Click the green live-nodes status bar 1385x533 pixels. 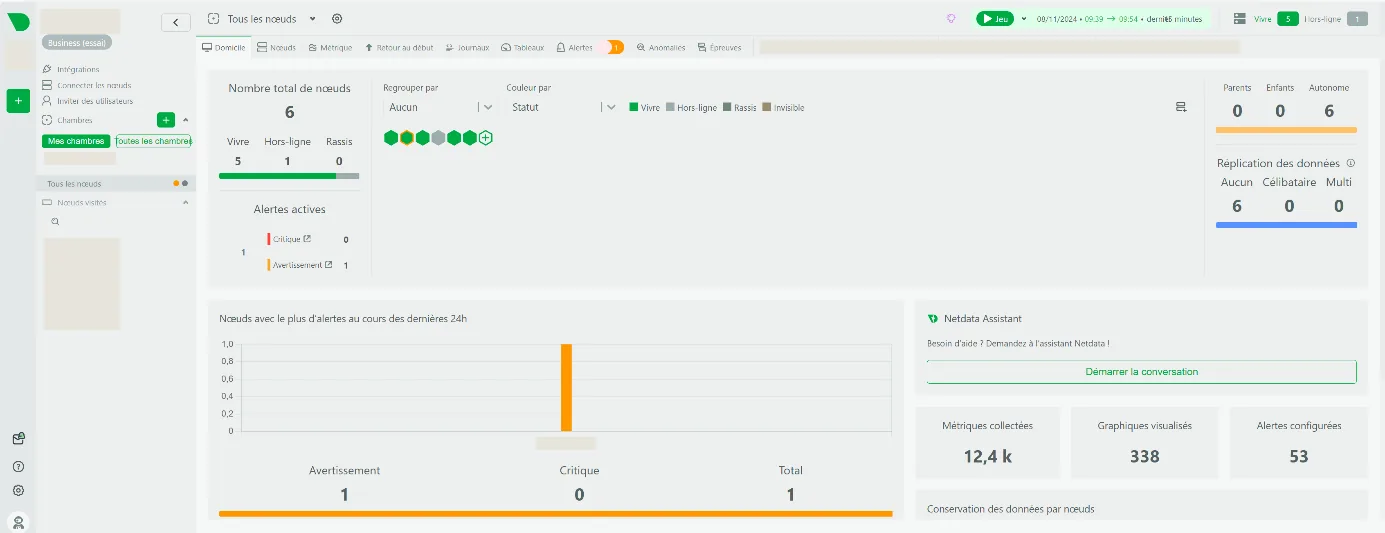pyautogui.click(x=277, y=176)
